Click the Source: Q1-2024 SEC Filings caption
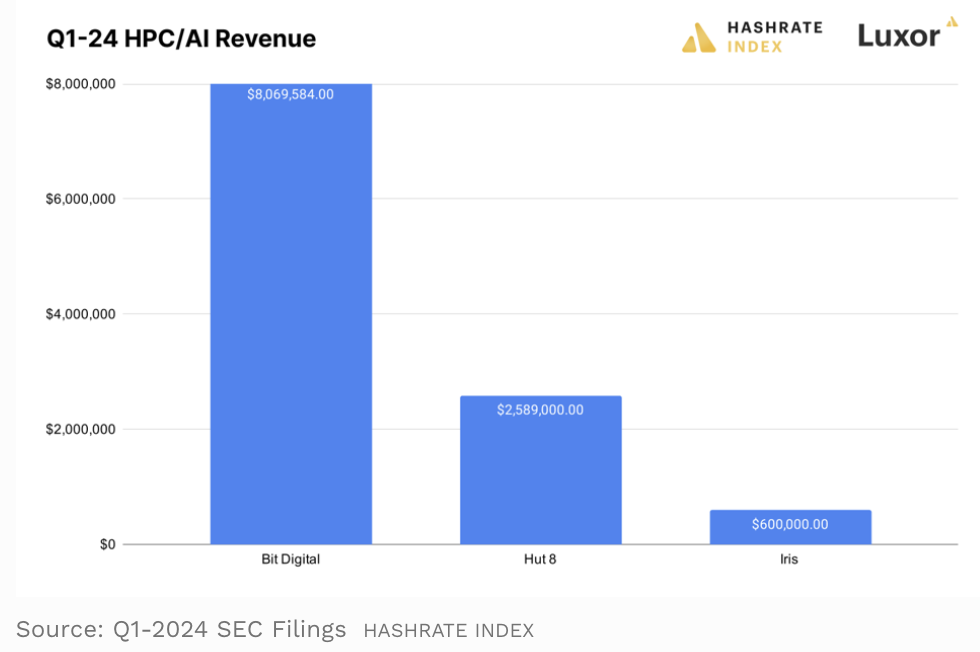 pyautogui.click(x=181, y=629)
